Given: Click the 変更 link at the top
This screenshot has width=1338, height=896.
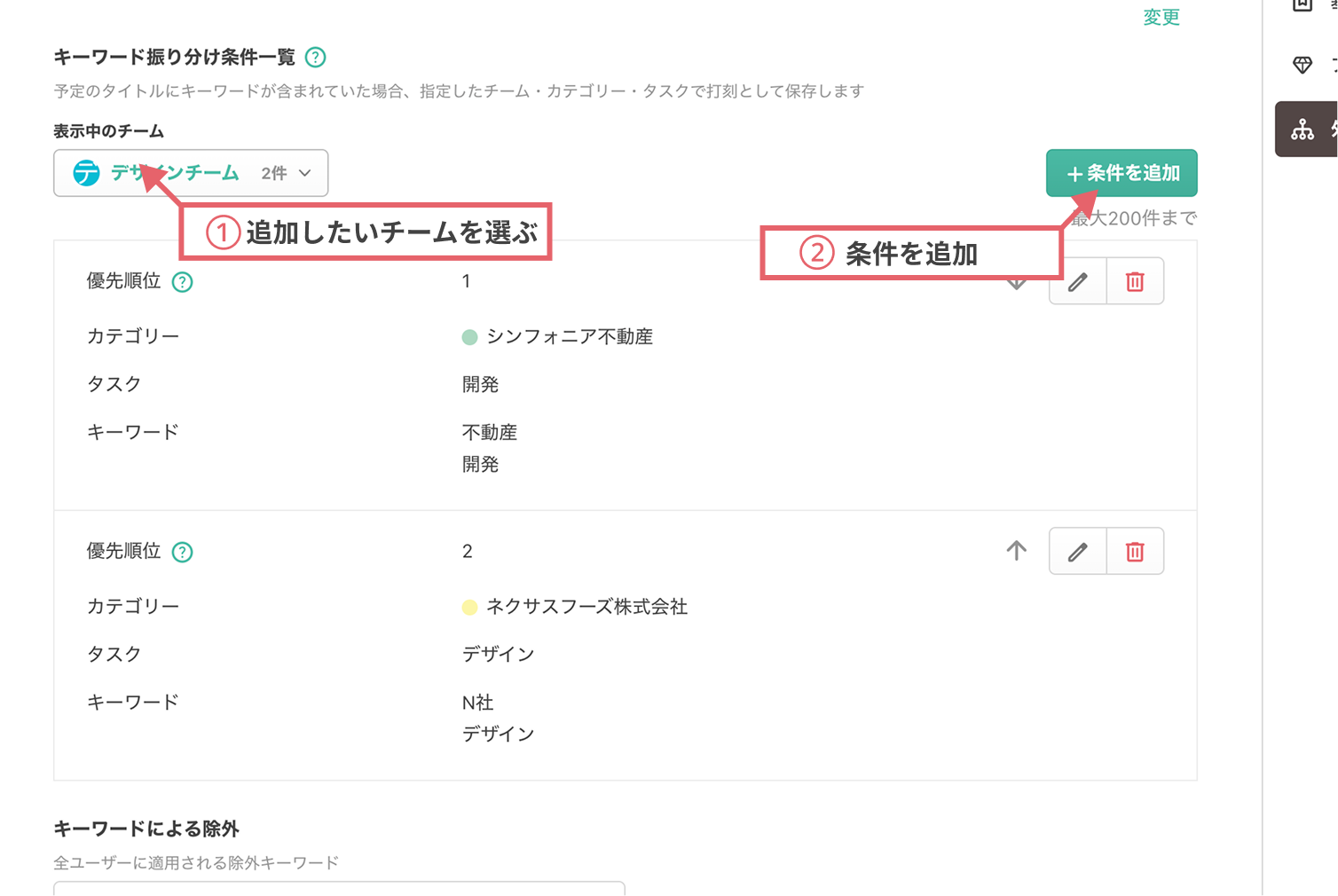Looking at the screenshot, I should pyautogui.click(x=1161, y=17).
